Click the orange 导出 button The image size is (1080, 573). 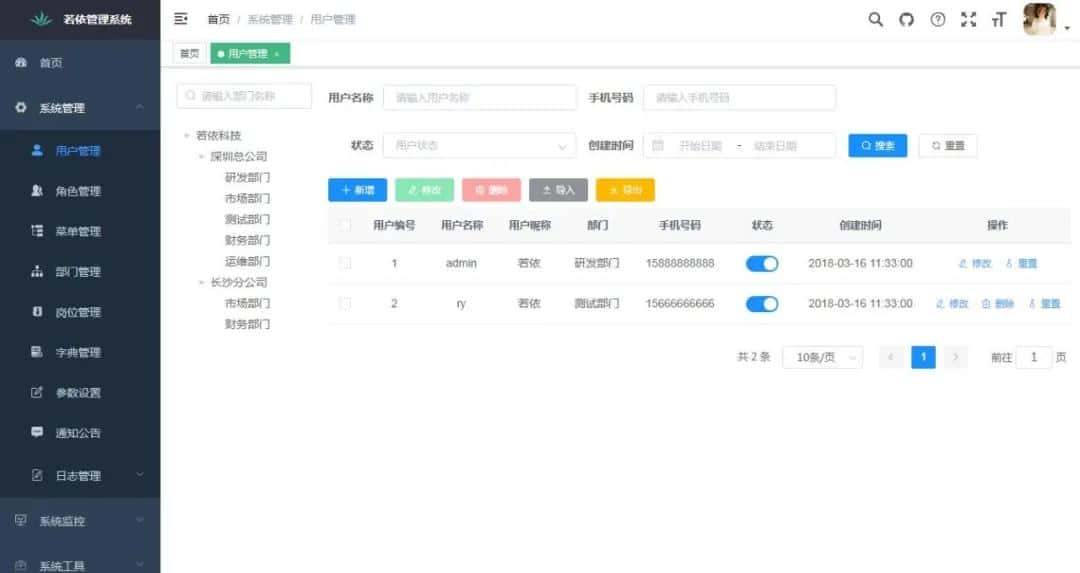(625, 190)
